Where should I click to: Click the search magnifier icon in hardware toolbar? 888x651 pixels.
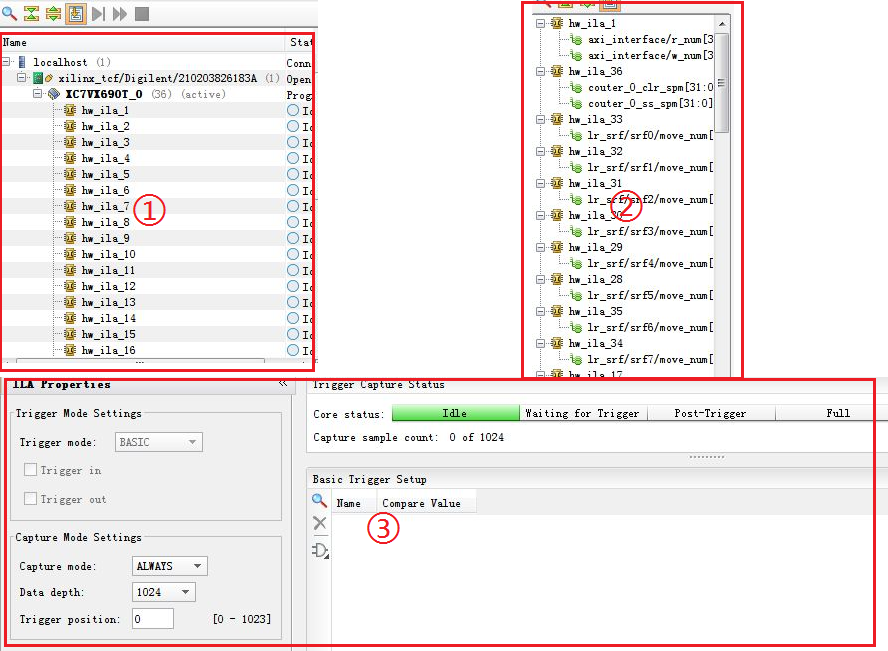coord(10,12)
